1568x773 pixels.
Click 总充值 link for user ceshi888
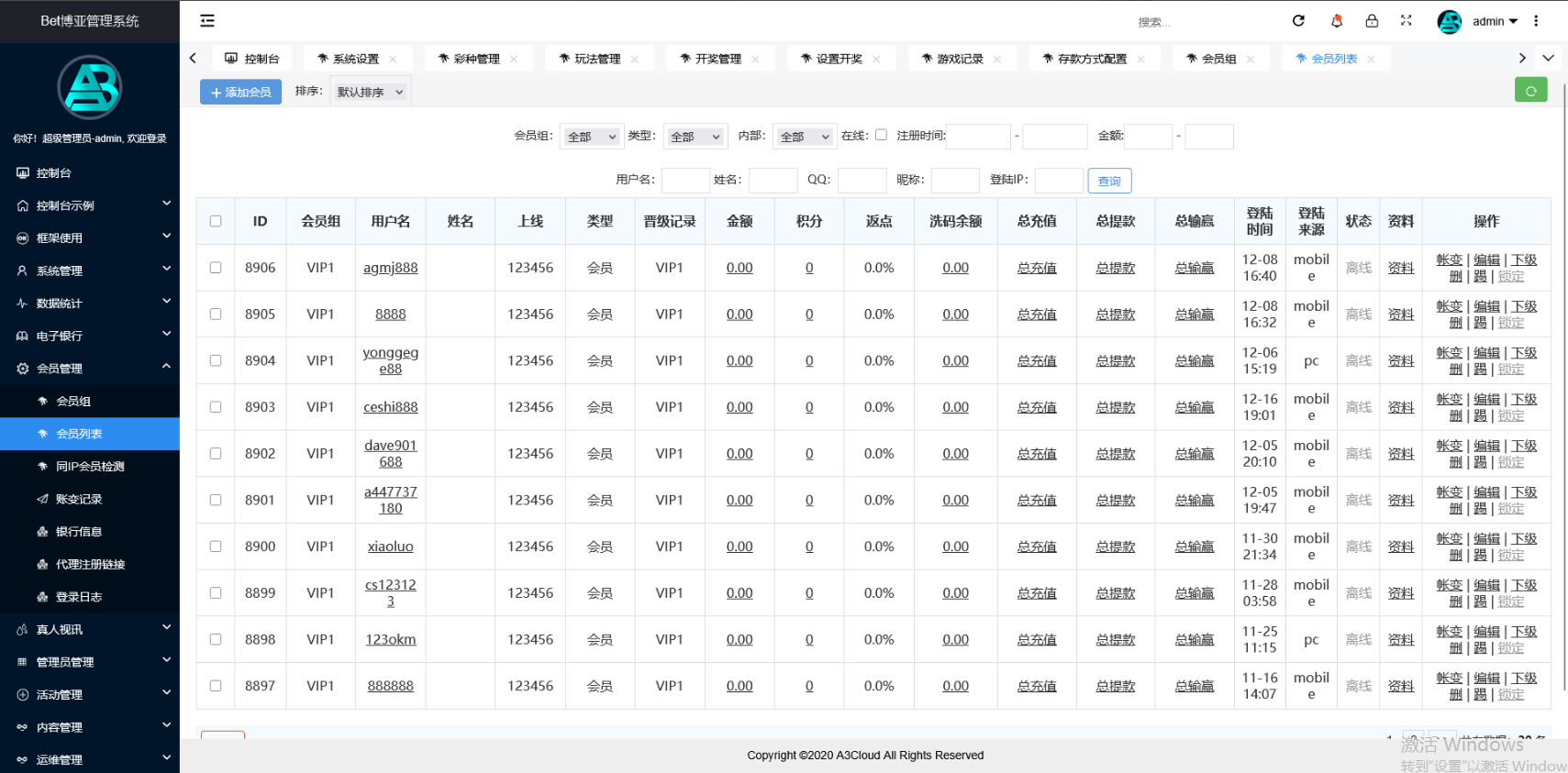[x=1037, y=407]
